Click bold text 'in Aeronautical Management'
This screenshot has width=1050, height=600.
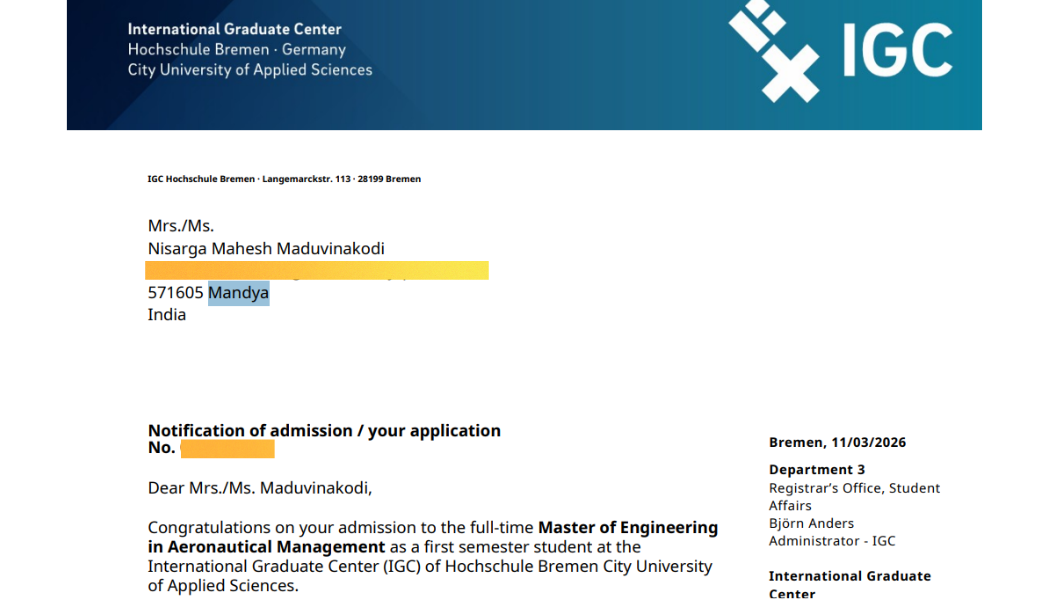click(267, 547)
